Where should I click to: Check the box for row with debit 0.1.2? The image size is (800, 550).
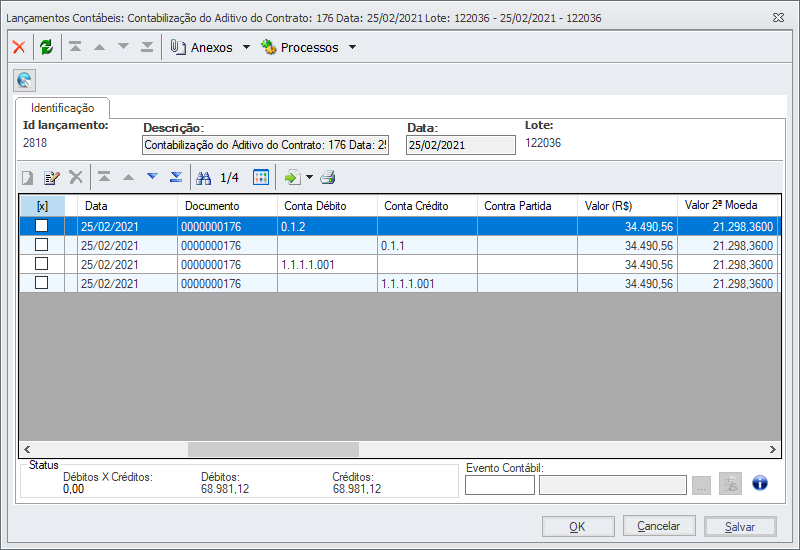coord(41,226)
